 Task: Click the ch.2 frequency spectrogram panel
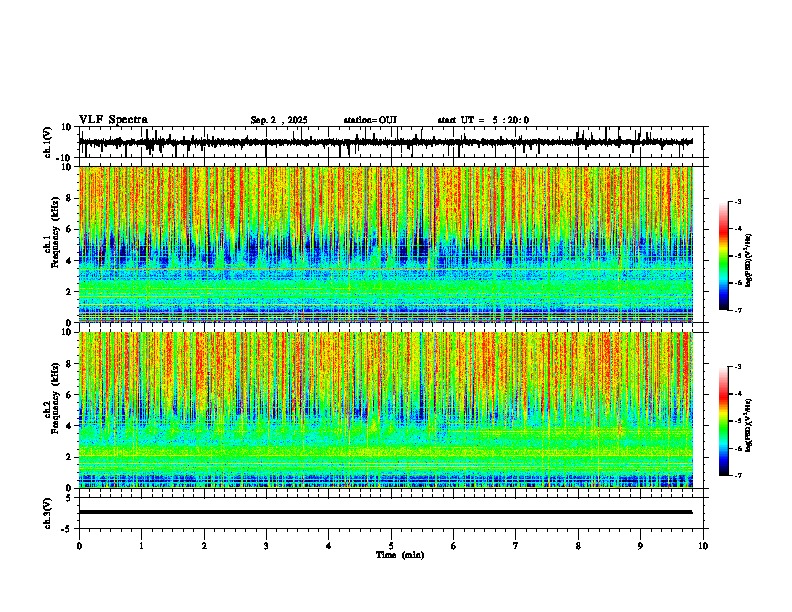[386, 410]
